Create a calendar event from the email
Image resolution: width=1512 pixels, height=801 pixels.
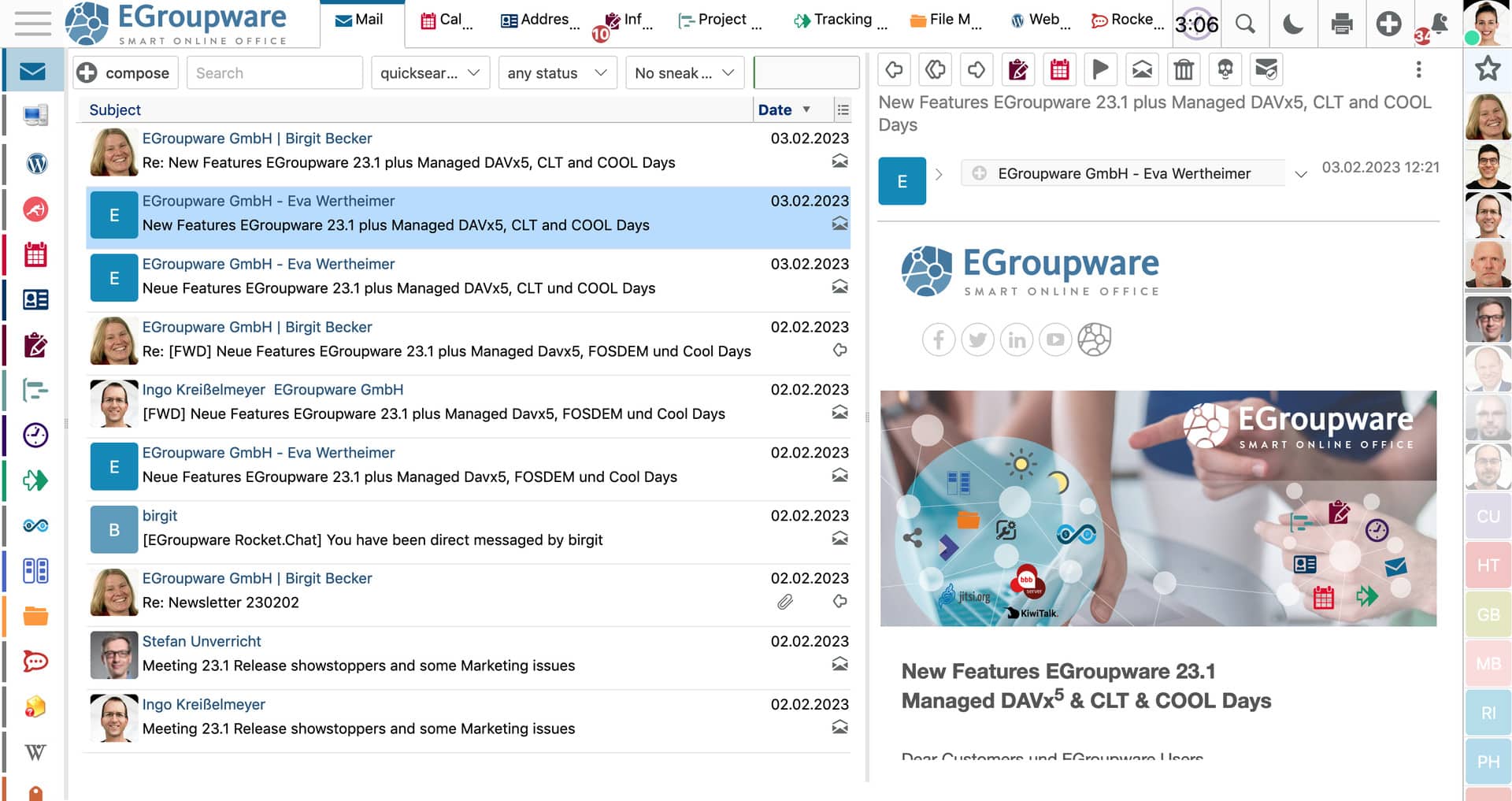click(x=1059, y=69)
